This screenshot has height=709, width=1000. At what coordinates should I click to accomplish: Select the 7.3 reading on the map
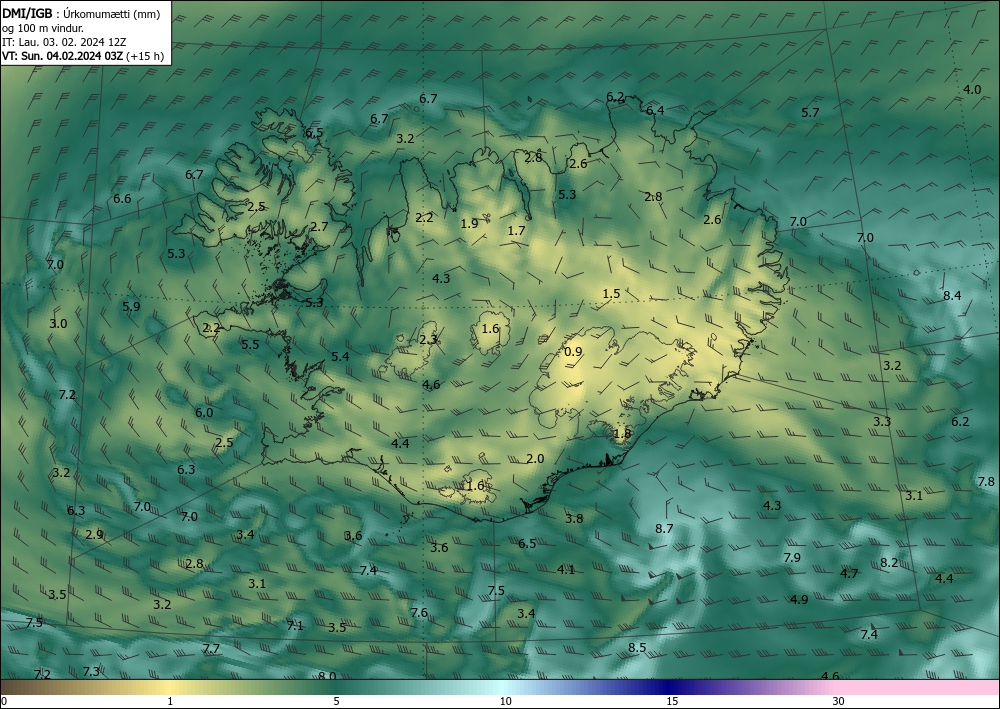click(x=91, y=671)
